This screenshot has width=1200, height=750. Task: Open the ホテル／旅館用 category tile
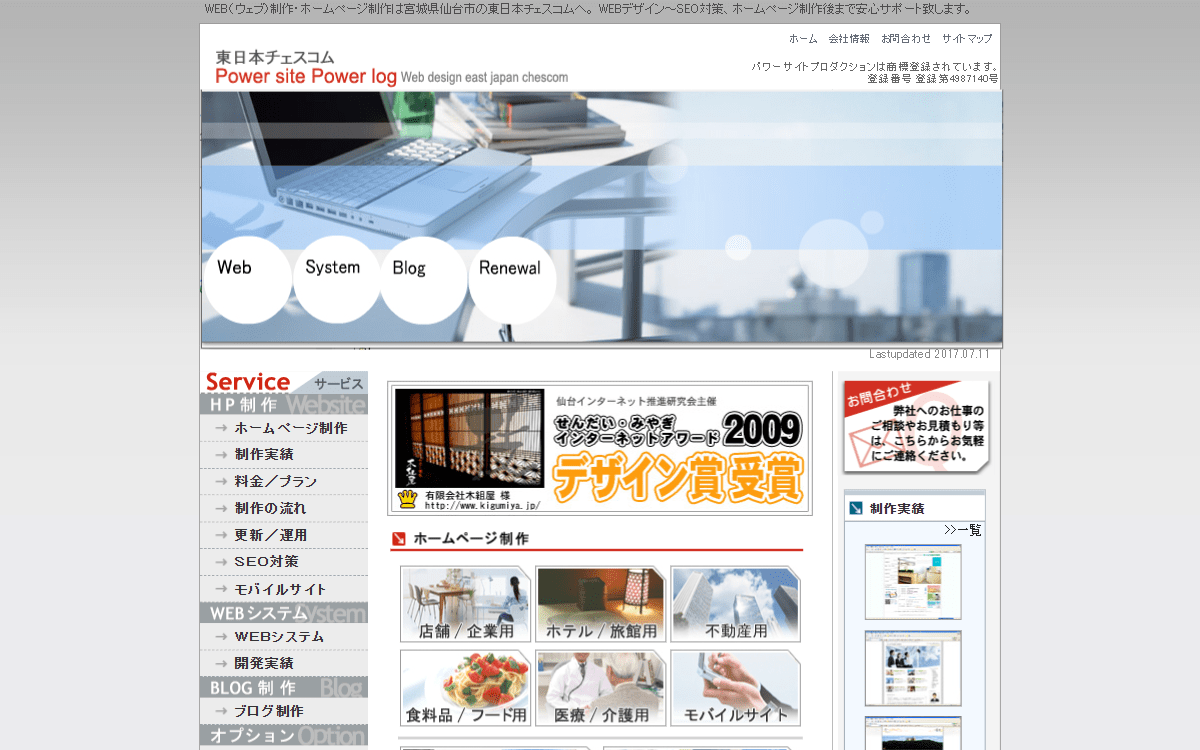tap(600, 604)
